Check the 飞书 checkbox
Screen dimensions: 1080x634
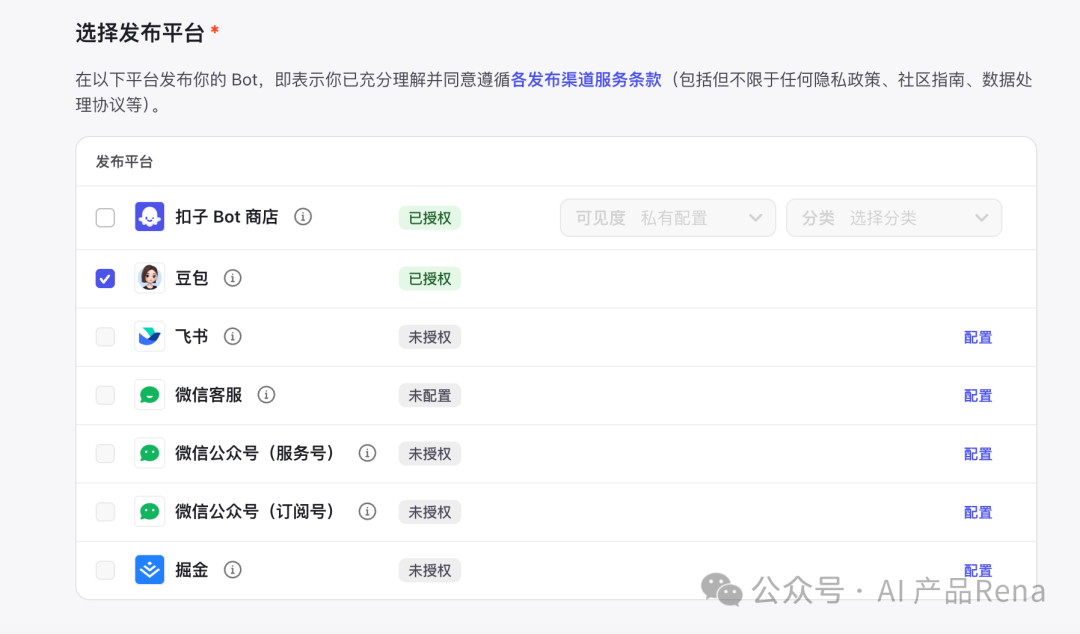[x=105, y=336]
